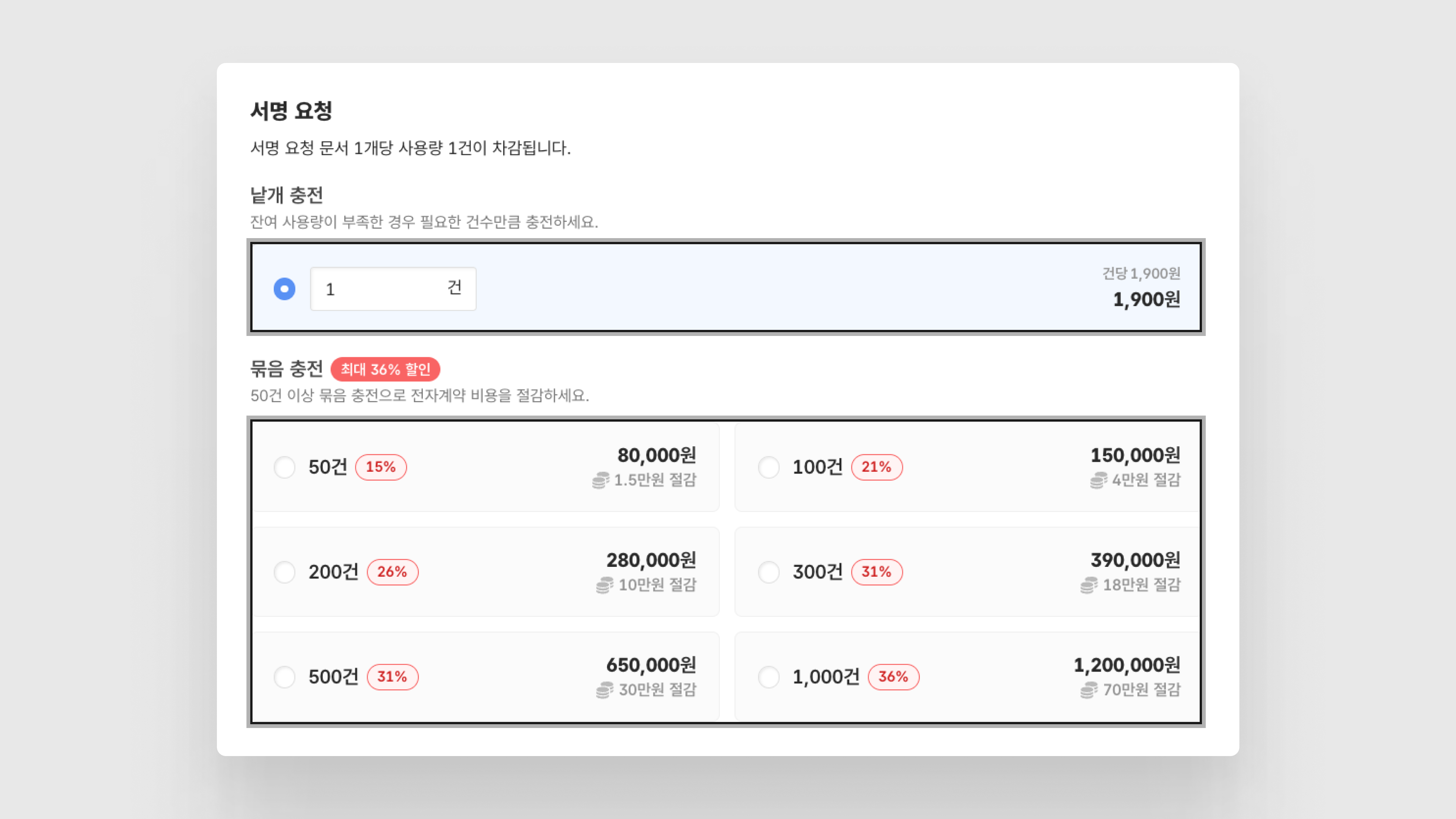Click the 26% discount badge on 200건
Image resolution: width=1456 pixels, height=819 pixels.
click(x=392, y=572)
